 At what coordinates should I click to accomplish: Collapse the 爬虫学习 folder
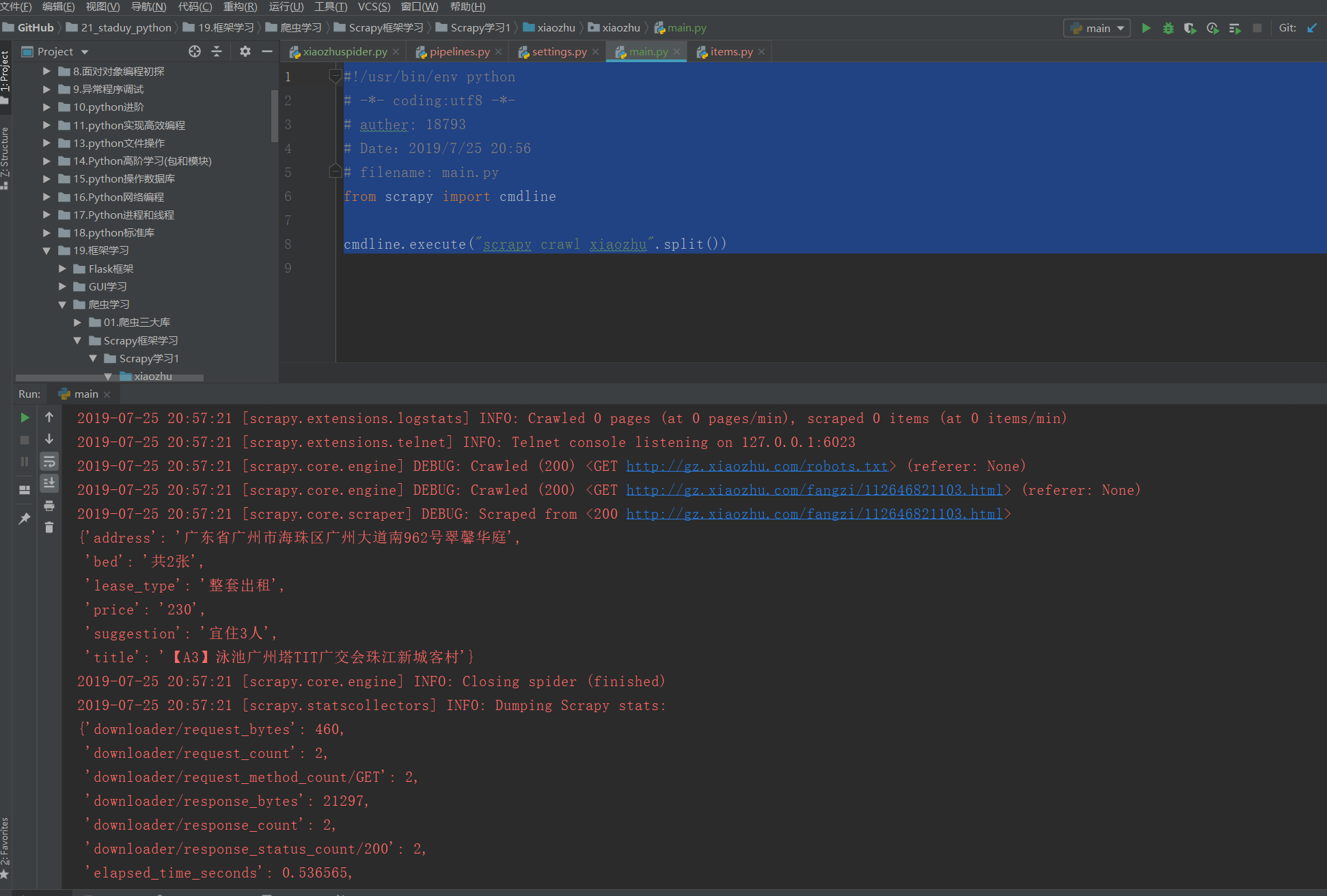pyautogui.click(x=62, y=305)
